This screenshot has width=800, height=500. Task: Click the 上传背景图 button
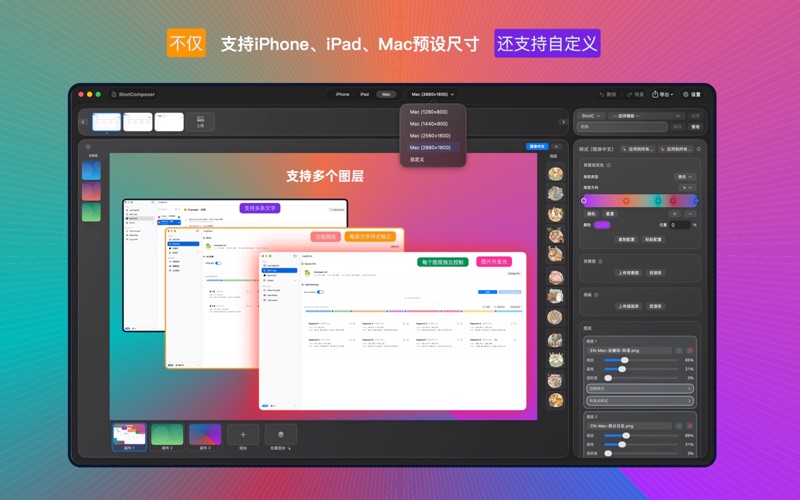627,272
